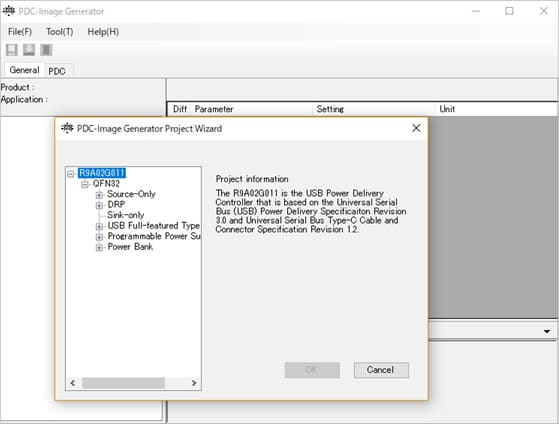The height and width of the screenshot is (424, 559).
Task: Click the greyed-out Ok button
Action: point(312,370)
